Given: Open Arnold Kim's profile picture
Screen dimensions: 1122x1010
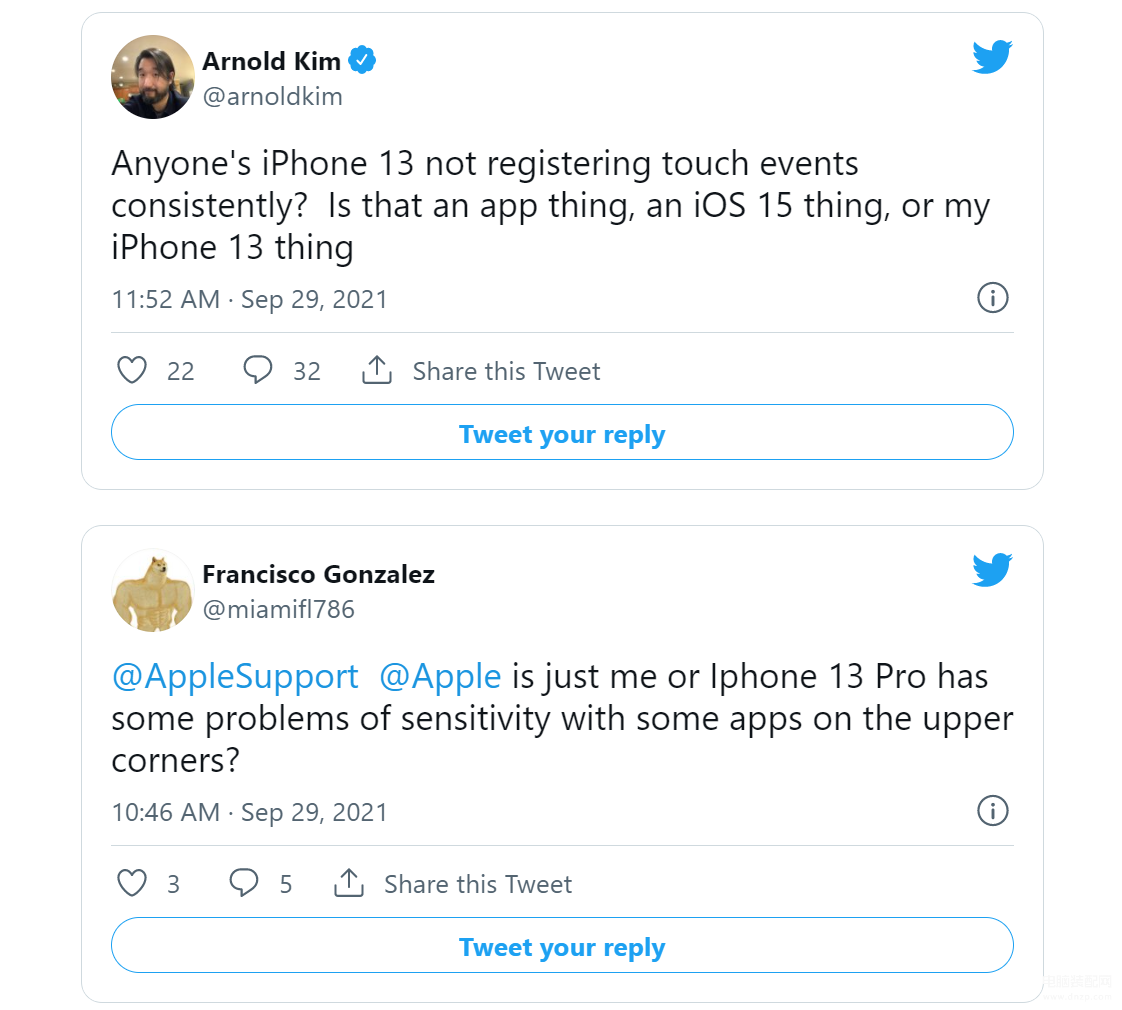Looking at the screenshot, I should coord(153,77).
